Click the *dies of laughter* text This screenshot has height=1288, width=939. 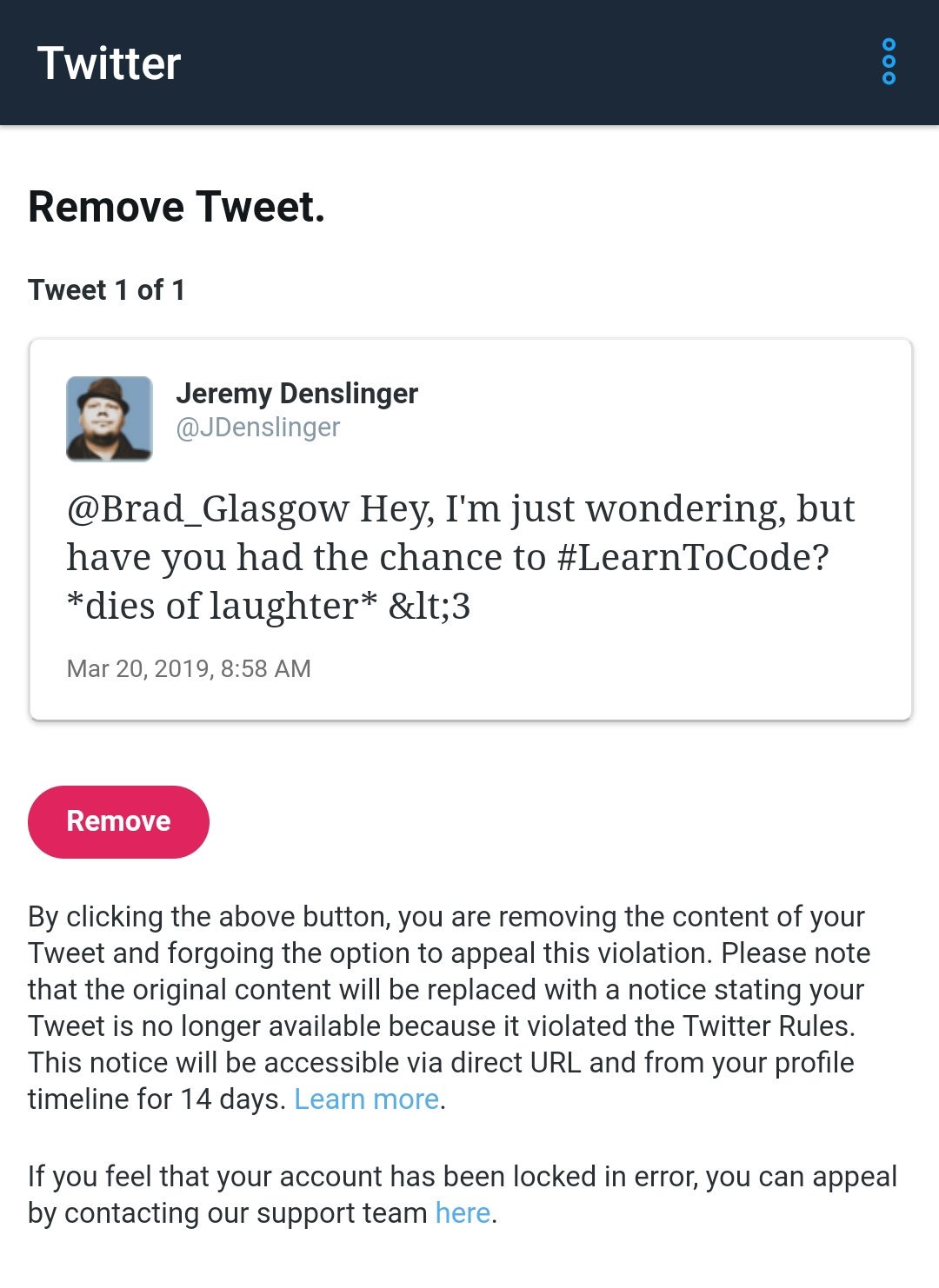pos(223,606)
